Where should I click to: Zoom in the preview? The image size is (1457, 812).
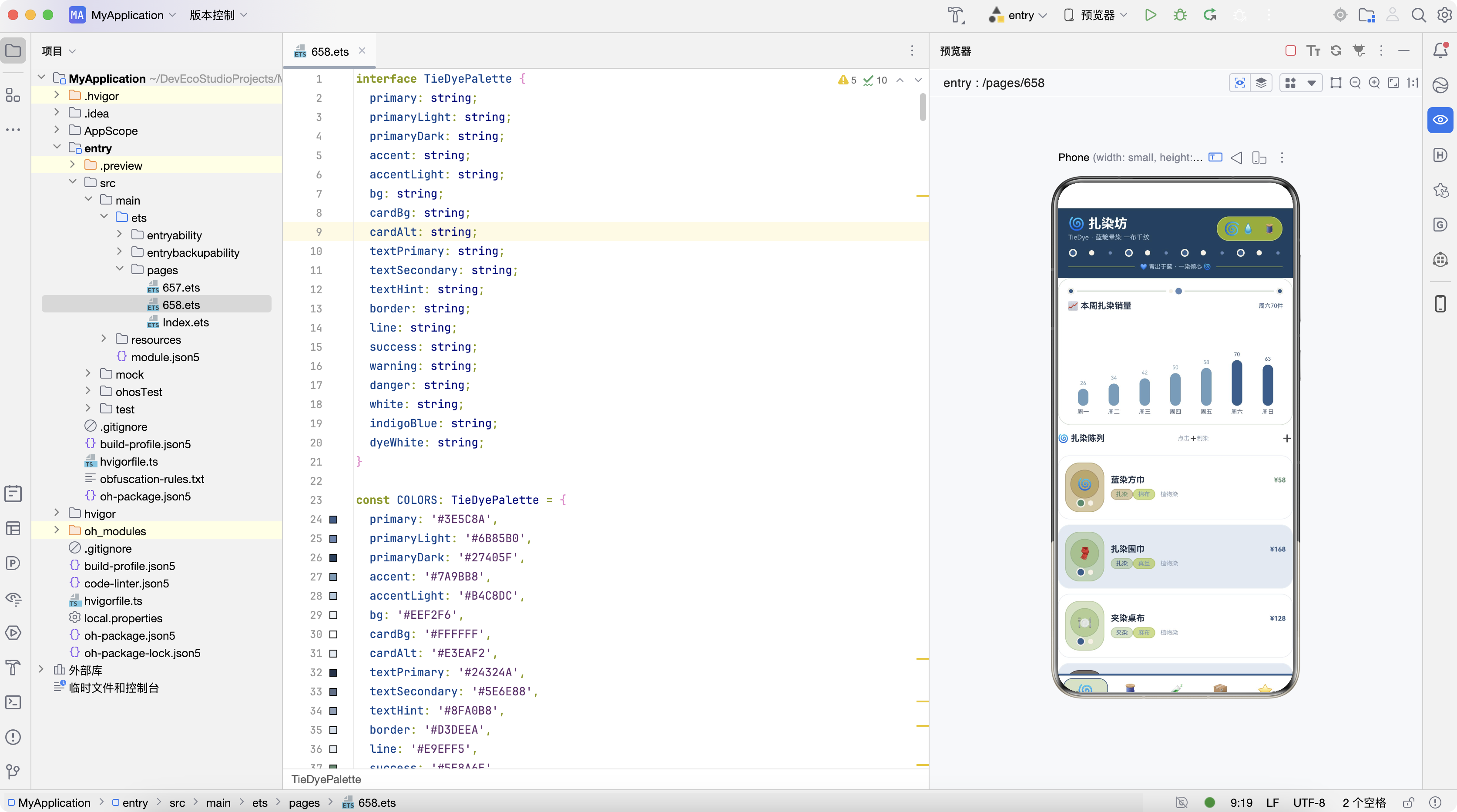click(1374, 83)
